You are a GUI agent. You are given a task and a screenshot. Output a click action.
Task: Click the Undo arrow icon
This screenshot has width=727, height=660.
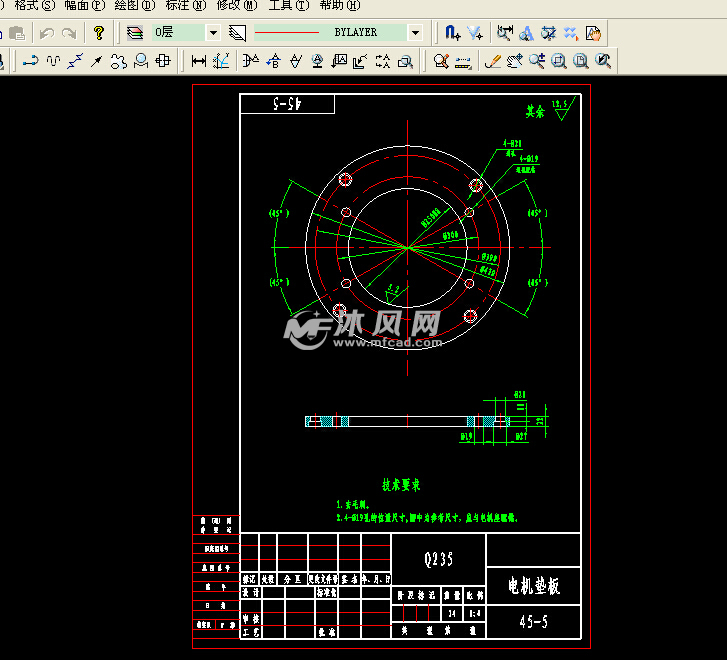click(47, 33)
